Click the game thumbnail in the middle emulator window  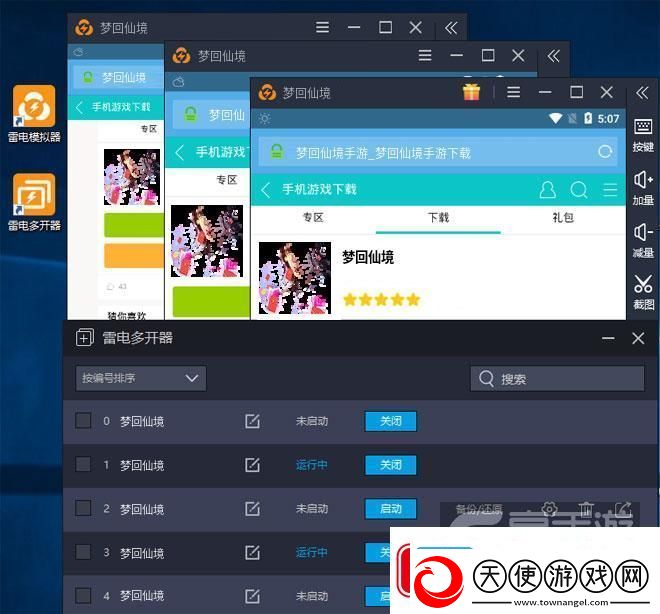tap(207, 241)
